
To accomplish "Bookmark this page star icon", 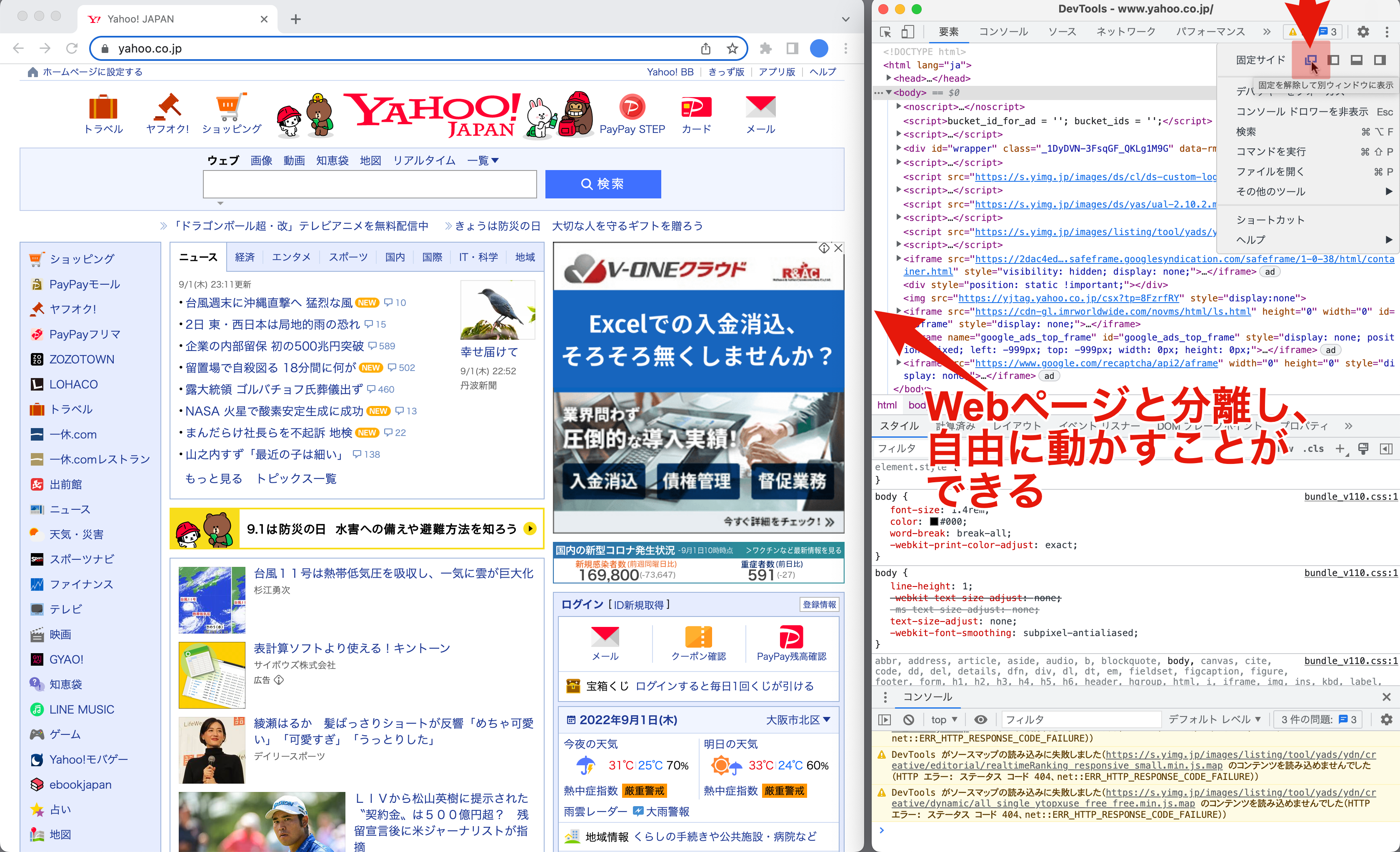I will (x=732, y=48).
